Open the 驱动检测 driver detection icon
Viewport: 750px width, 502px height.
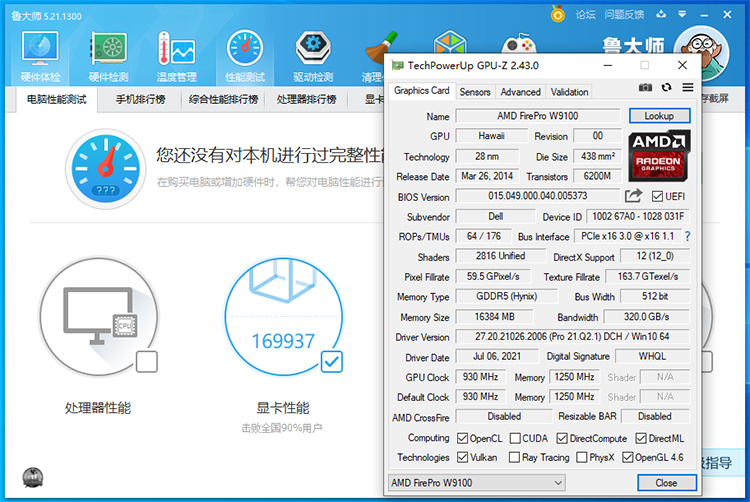click(x=313, y=56)
